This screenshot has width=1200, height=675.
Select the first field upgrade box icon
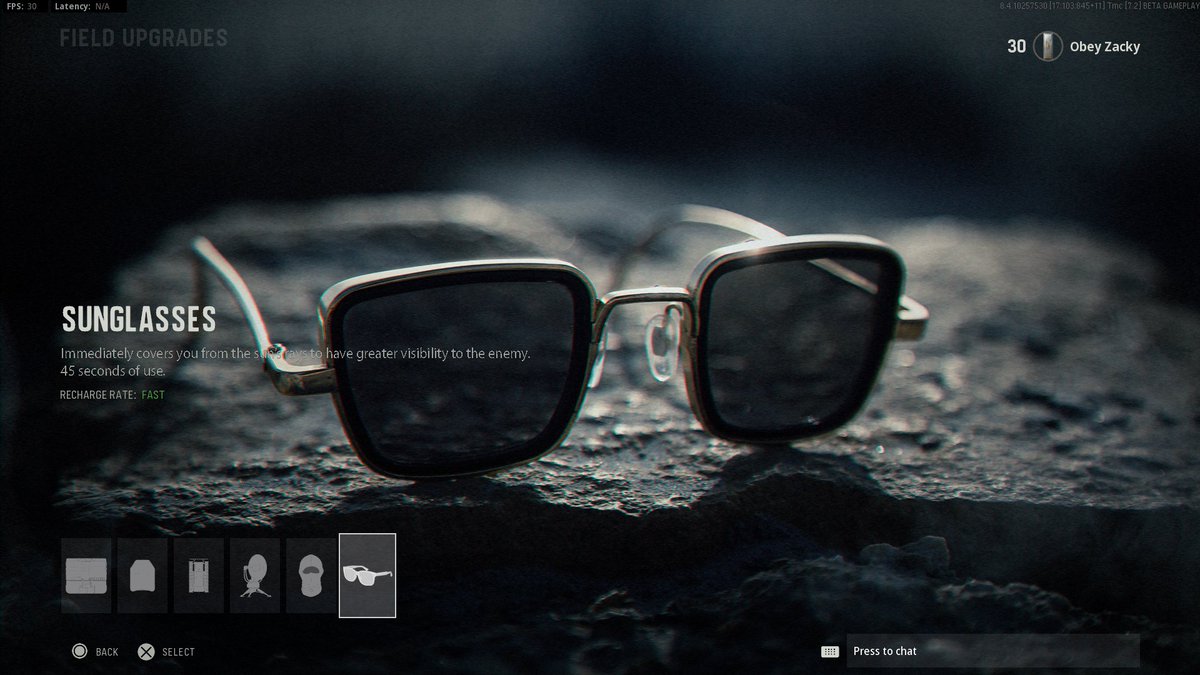[86, 575]
